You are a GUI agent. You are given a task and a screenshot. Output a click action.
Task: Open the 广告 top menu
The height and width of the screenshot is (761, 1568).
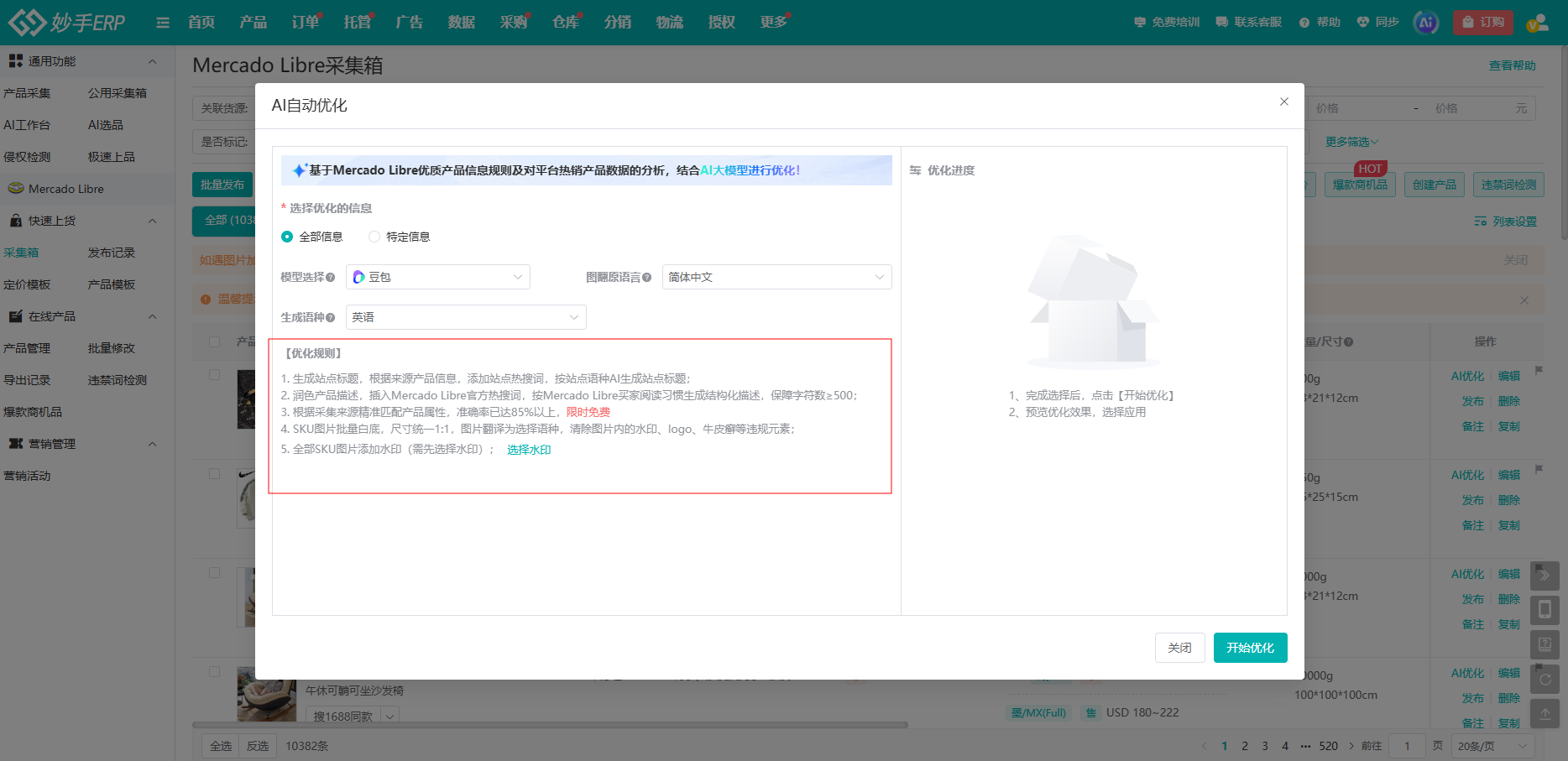[410, 23]
